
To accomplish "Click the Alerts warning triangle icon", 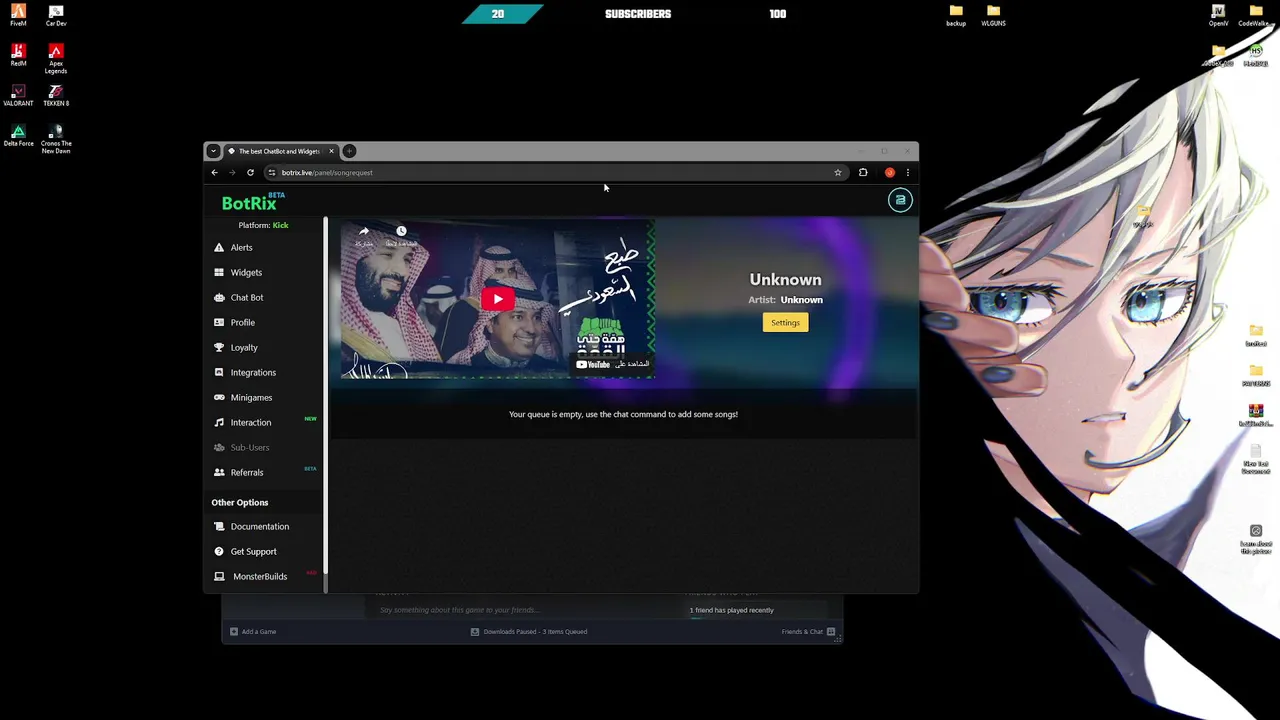I will click(219, 247).
